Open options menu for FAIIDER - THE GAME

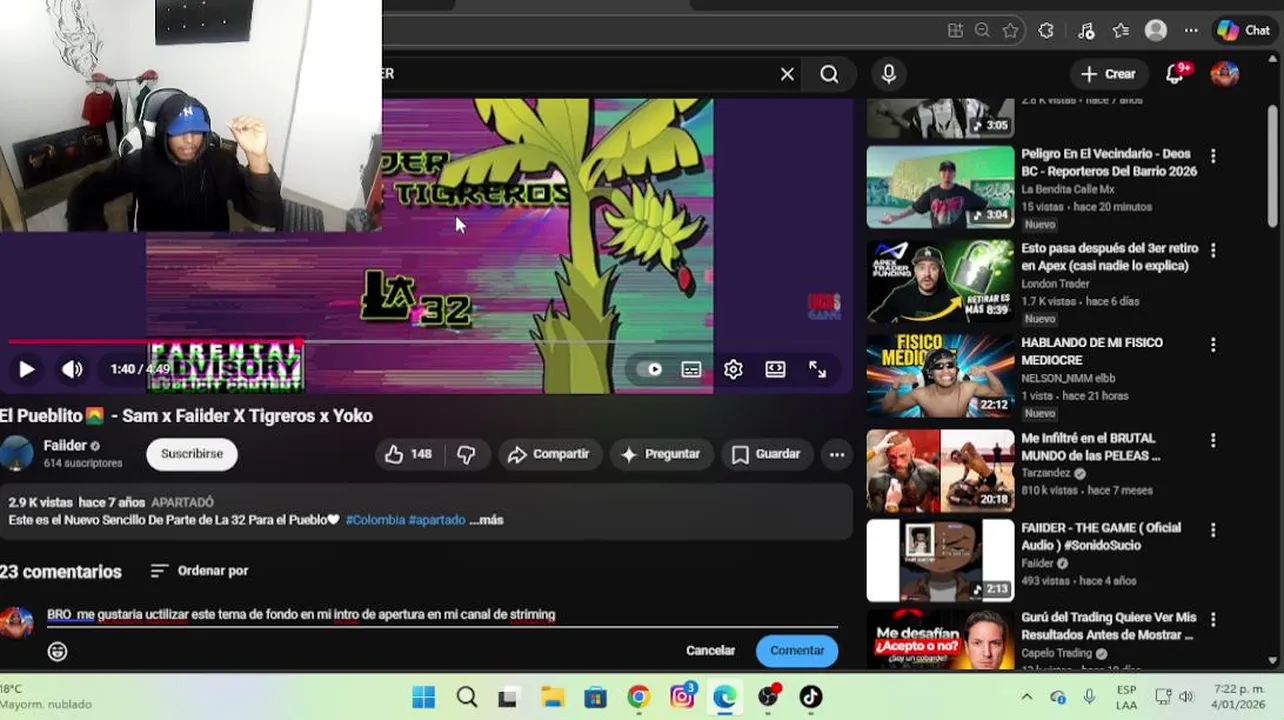click(1213, 530)
